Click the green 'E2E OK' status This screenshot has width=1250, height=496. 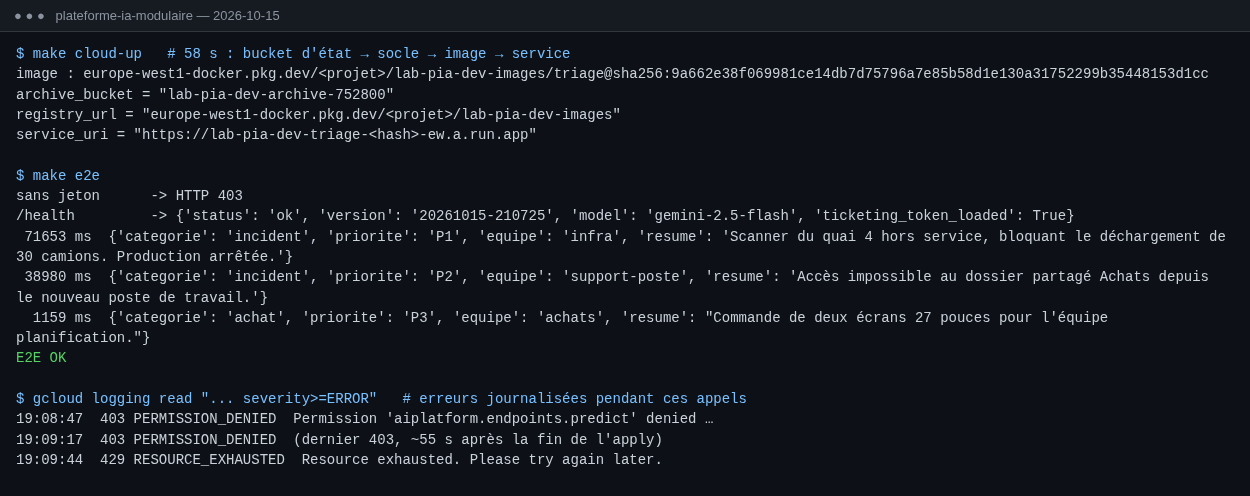pyautogui.click(x=41, y=358)
